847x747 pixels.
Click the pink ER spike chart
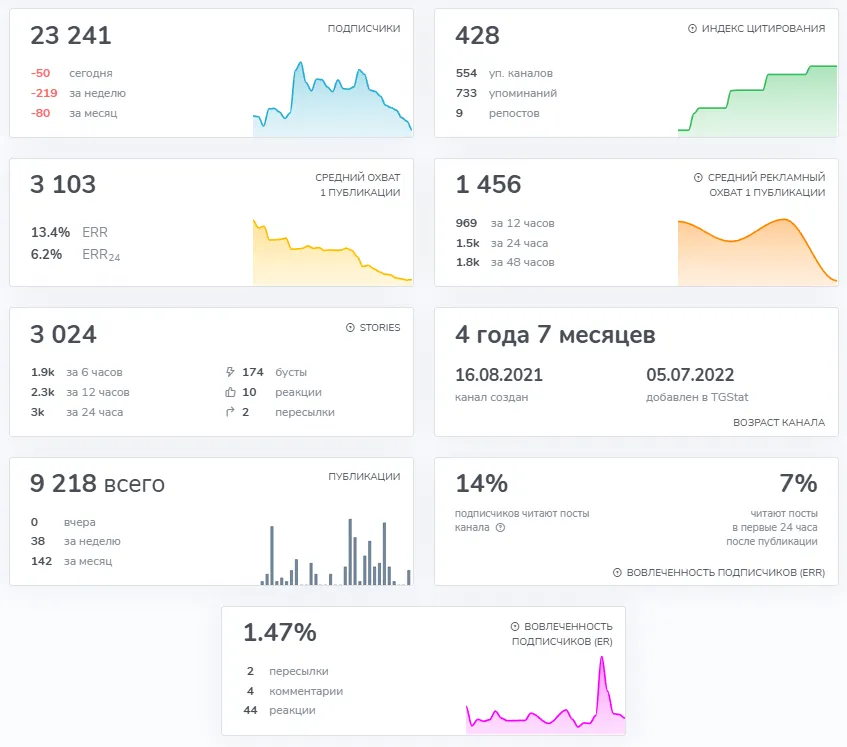pos(545,695)
